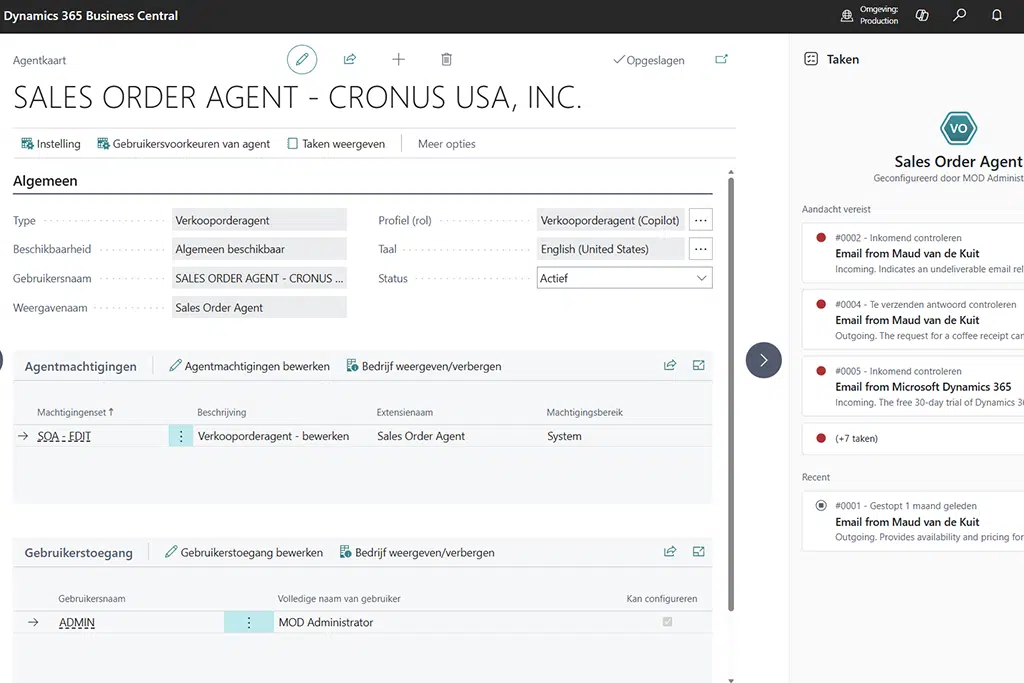Open Copilot icon in top bar
The height and width of the screenshot is (683, 1024).
point(922,15)
